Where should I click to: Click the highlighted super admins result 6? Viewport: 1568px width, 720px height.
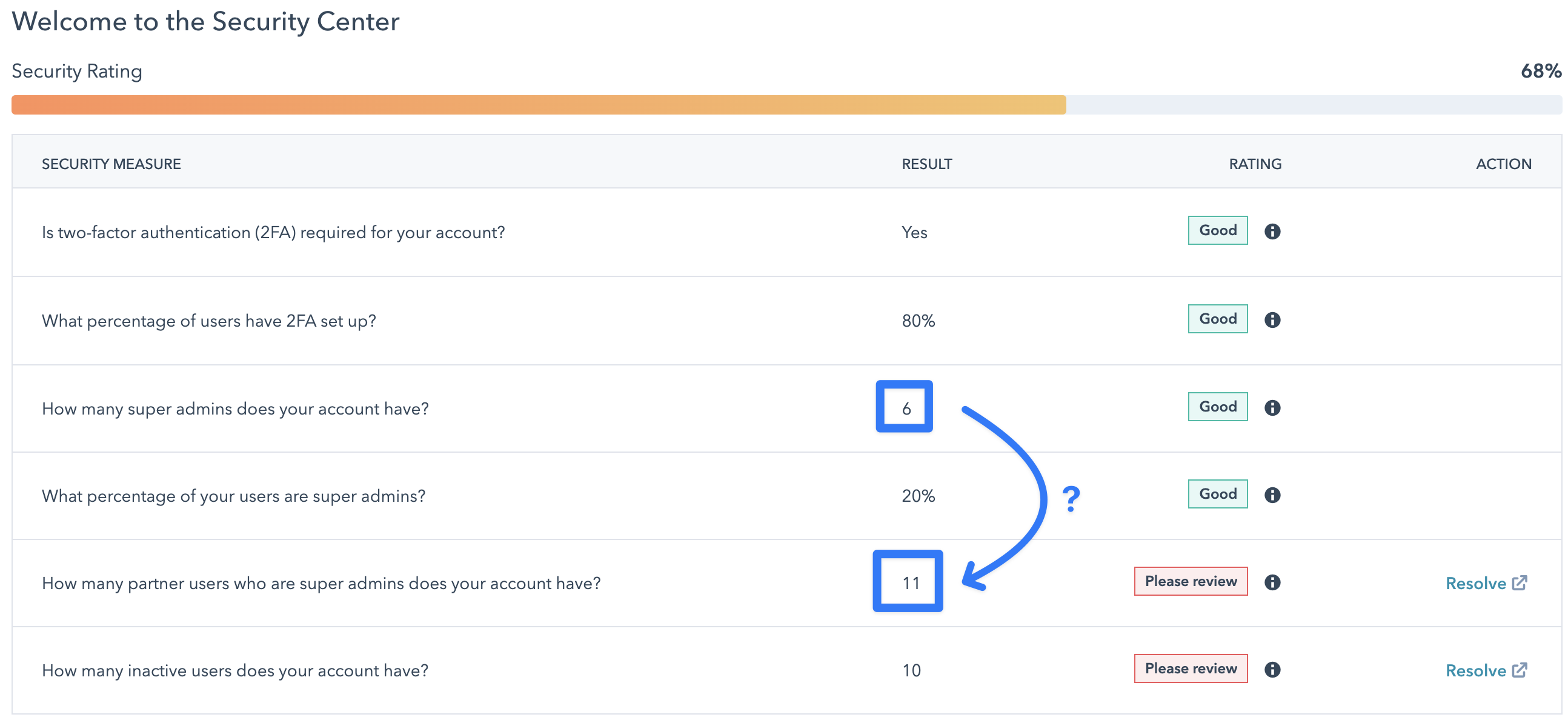(906, 408)
